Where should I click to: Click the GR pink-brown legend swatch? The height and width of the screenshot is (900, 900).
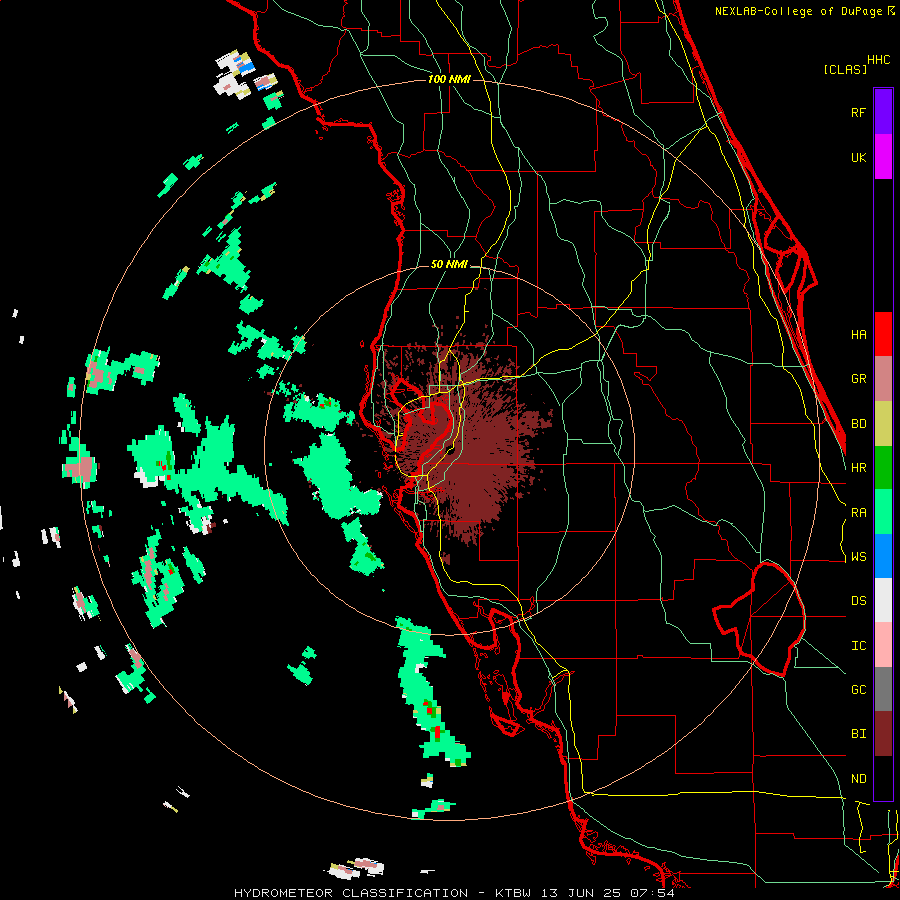883,378
